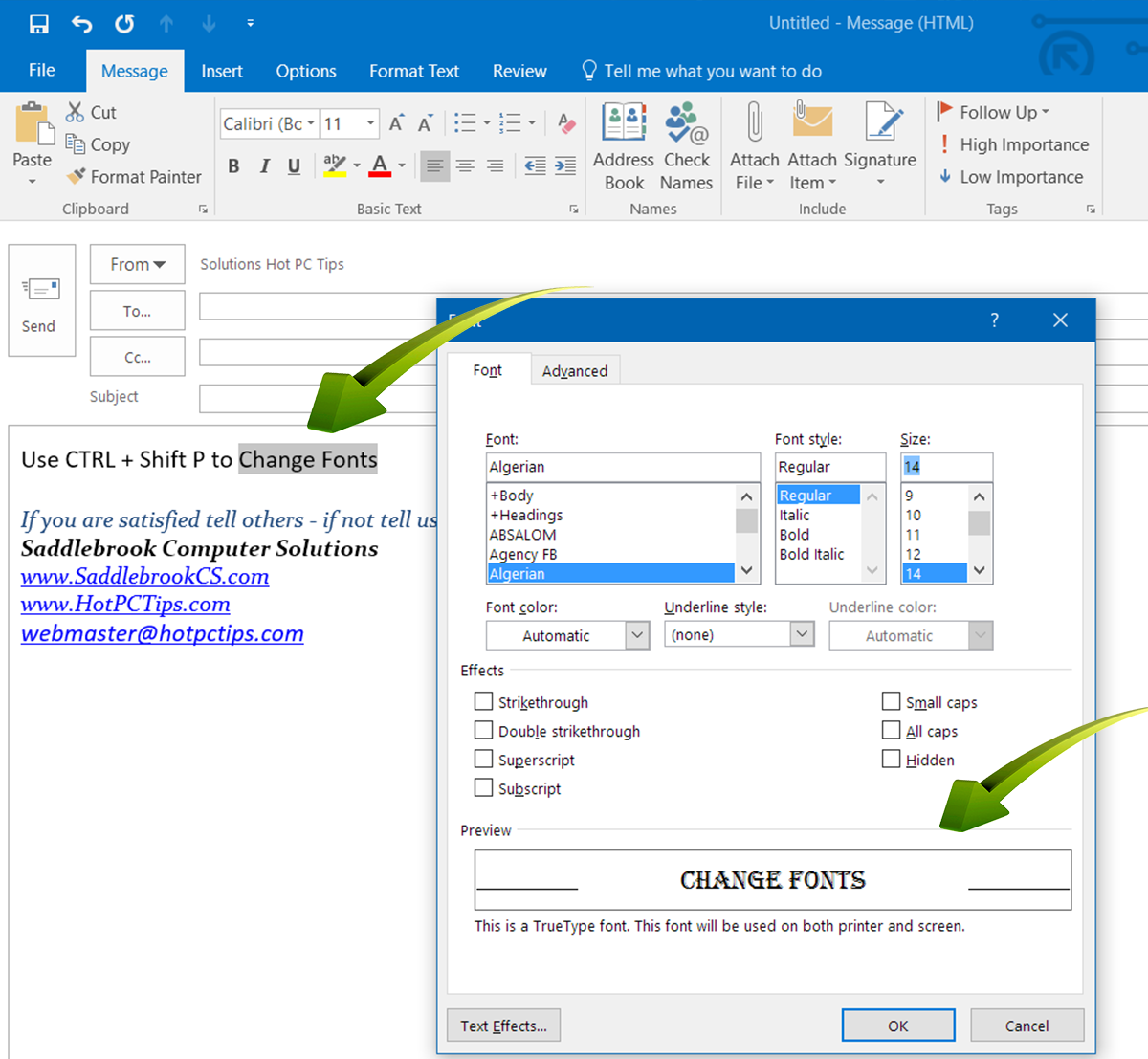Expand the ribbon font name dropdown
Image resolution: width=1148 pixels, height=1059 pixels.
coord(311,123)
